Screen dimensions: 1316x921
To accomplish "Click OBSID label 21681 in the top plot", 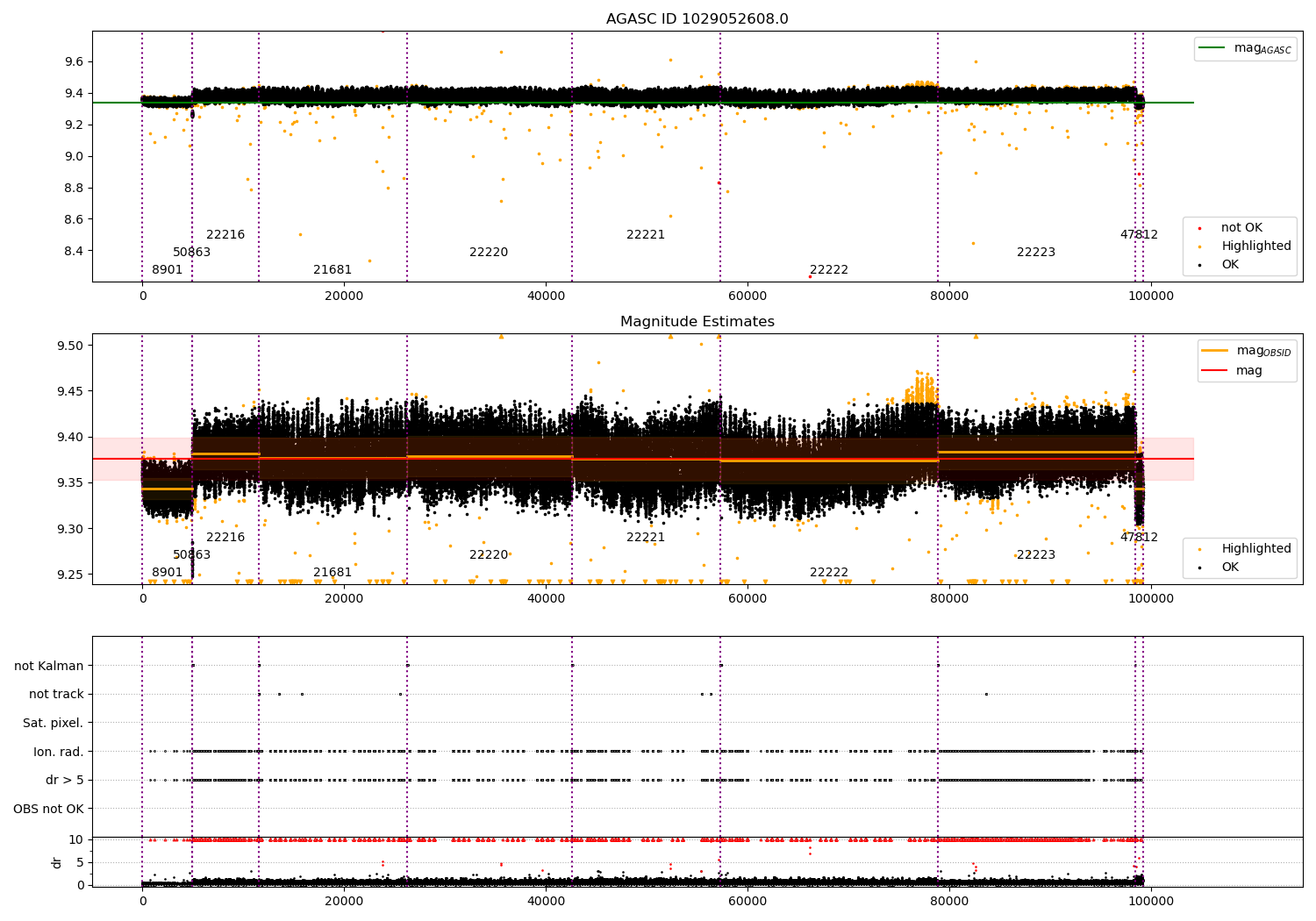I will [x=333, y=270].
